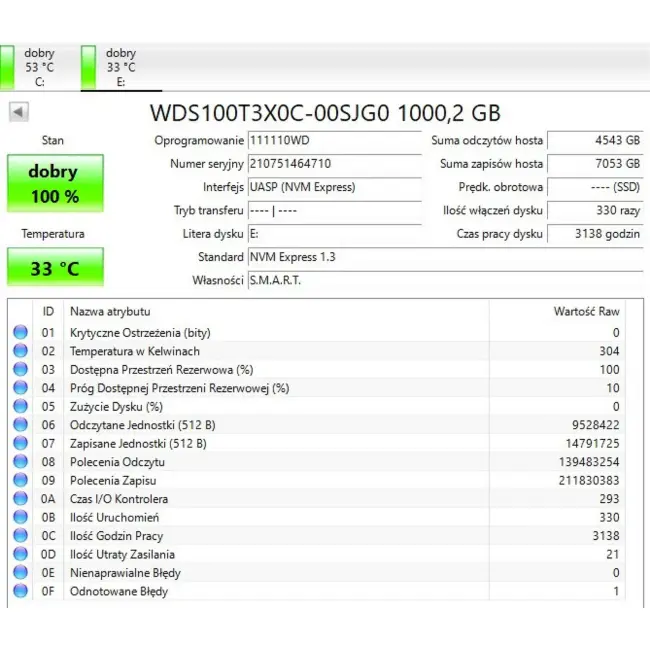Click raw value 9528422
The height and width of the screenshot is (650, 650).
click(x=596, y=425)
